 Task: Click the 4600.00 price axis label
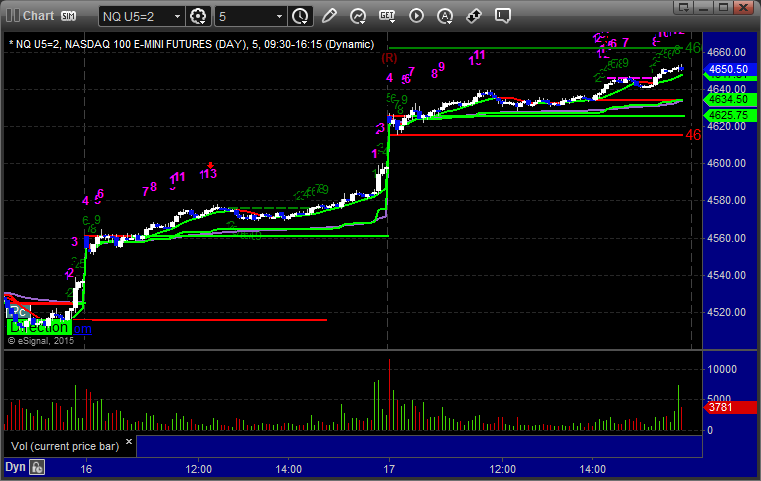[x=727, y=163]
